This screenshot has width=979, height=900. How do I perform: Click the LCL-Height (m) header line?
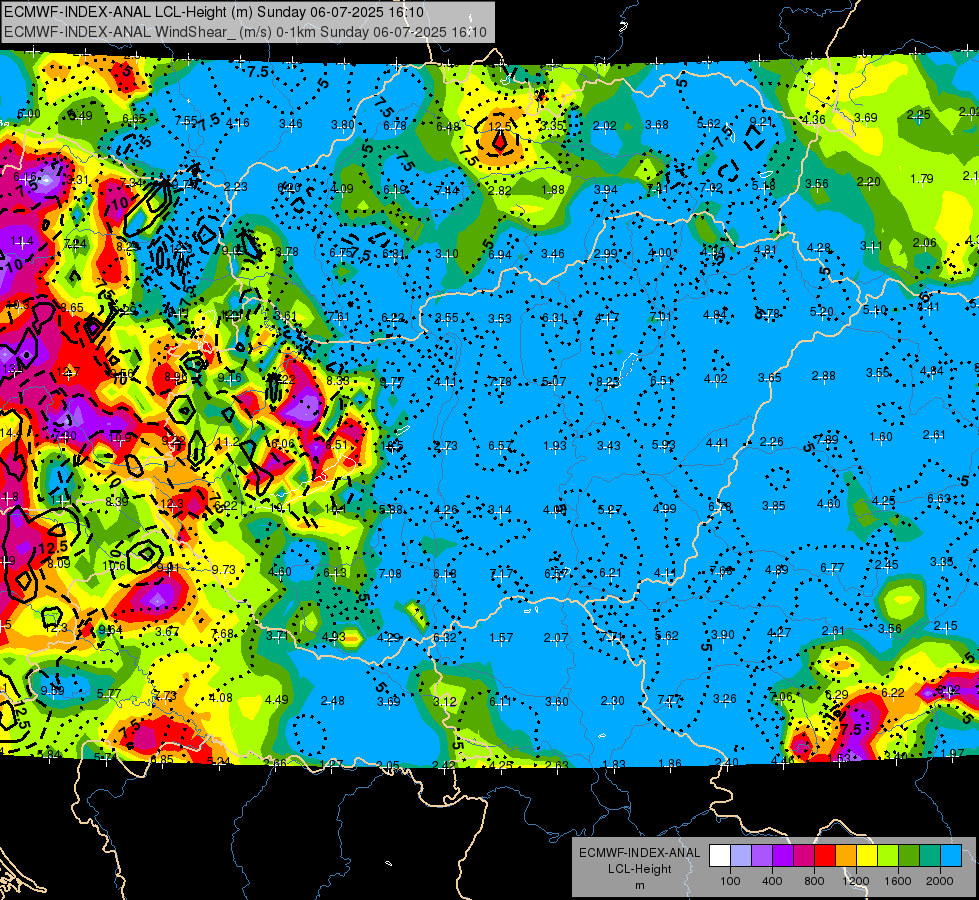[214, 12]
